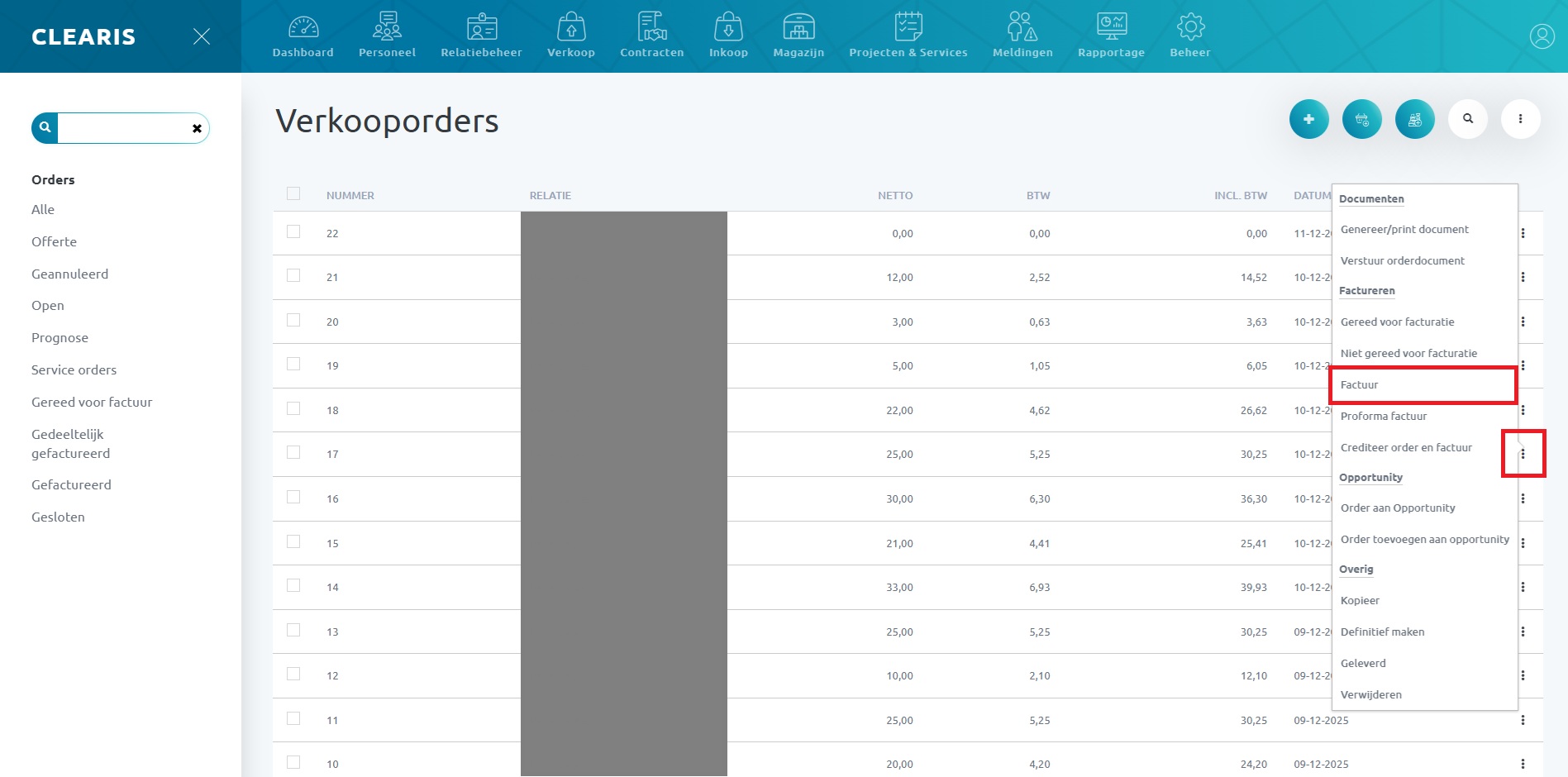Filter orders by Gereed voor factuur
This screenshot has width=1568, height=777.
point(92,402)
